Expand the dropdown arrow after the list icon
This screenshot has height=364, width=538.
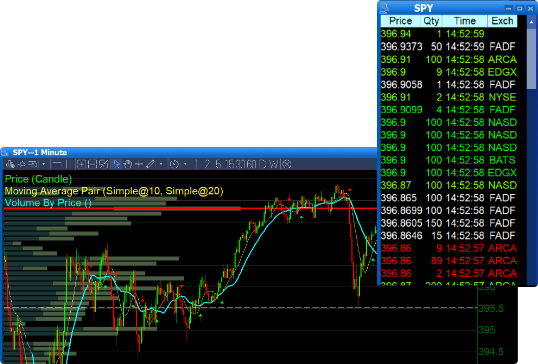coord(44,164)
